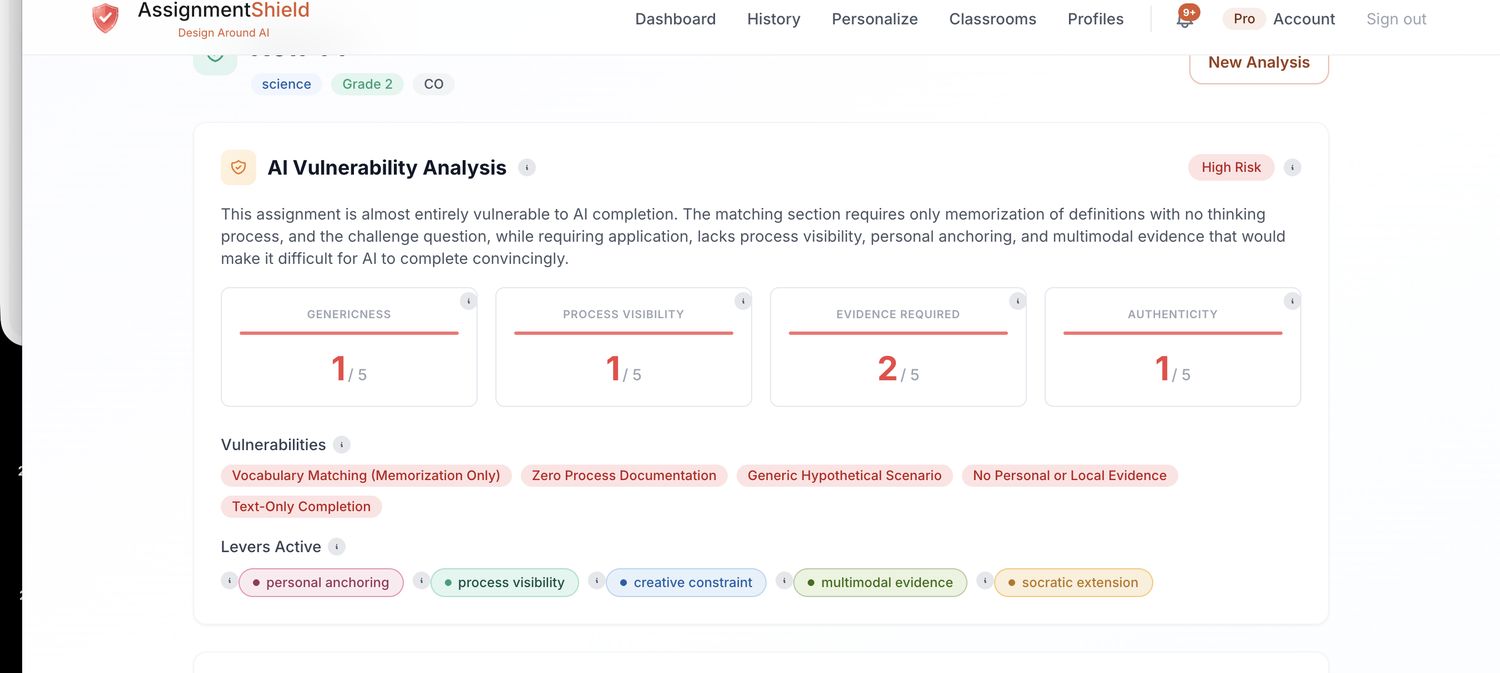
Task: Click info icon left of process visibility lever
Action: pos(421,580)
